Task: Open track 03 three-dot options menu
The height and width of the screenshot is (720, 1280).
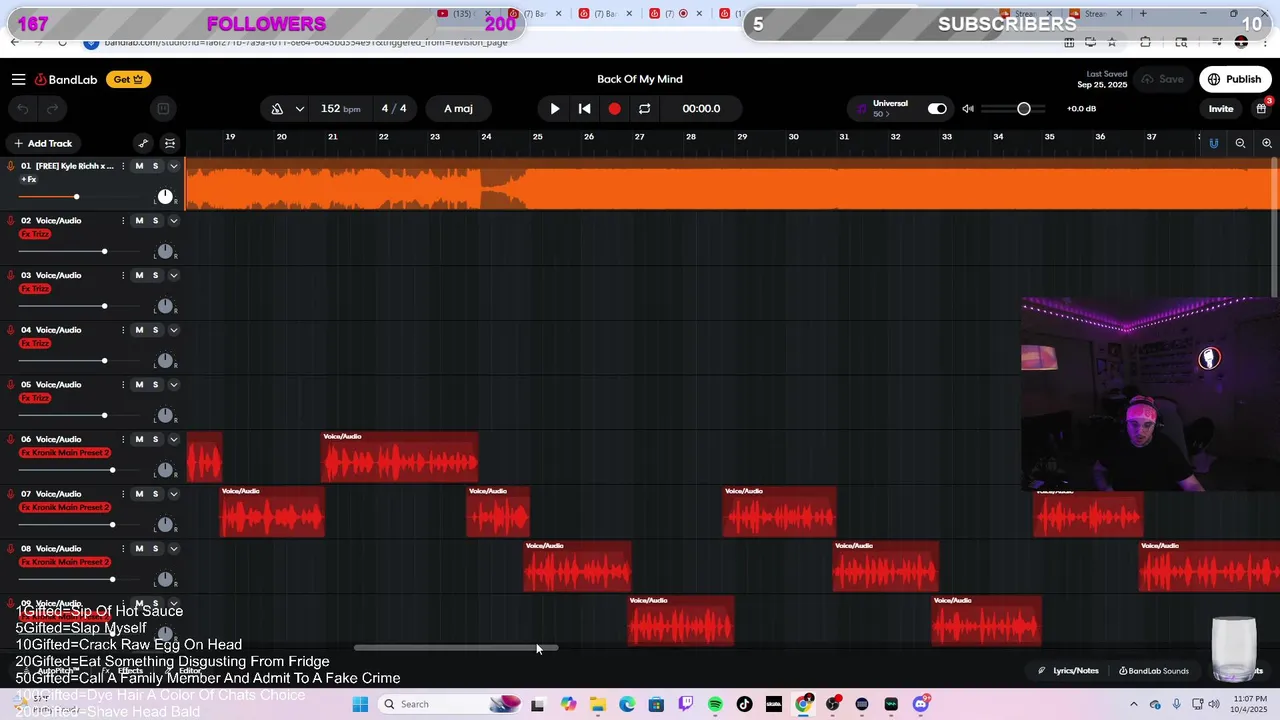Action: point(123,275)
